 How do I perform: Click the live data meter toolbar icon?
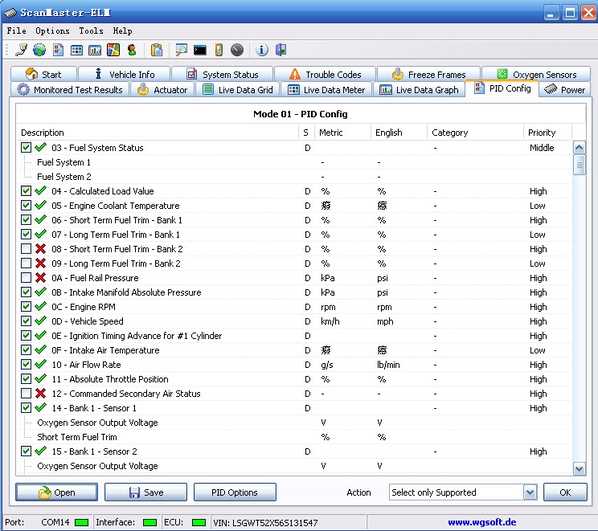(x=77, y=50)
